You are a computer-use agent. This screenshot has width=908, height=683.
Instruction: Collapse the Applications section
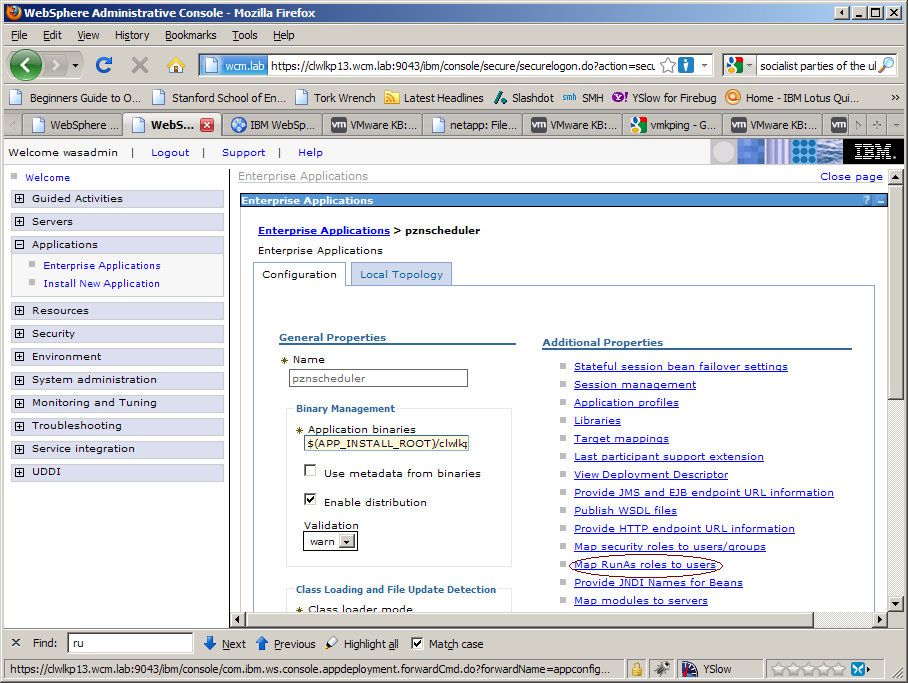point(20,244)
